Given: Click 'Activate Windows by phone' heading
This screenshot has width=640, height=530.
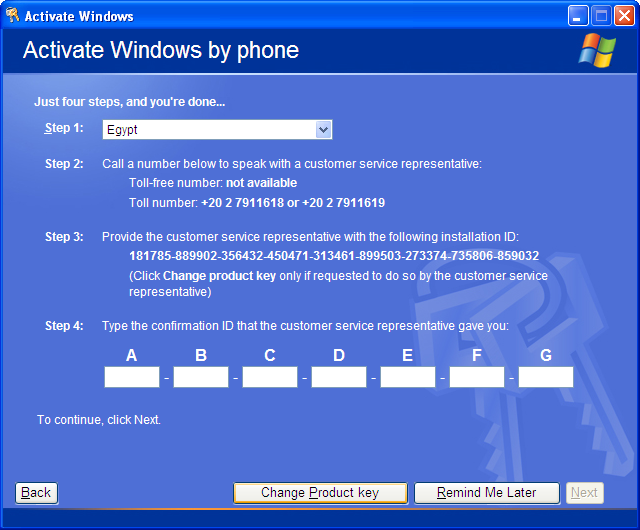Looking at the screenshot, I should (x=161, y=51).
